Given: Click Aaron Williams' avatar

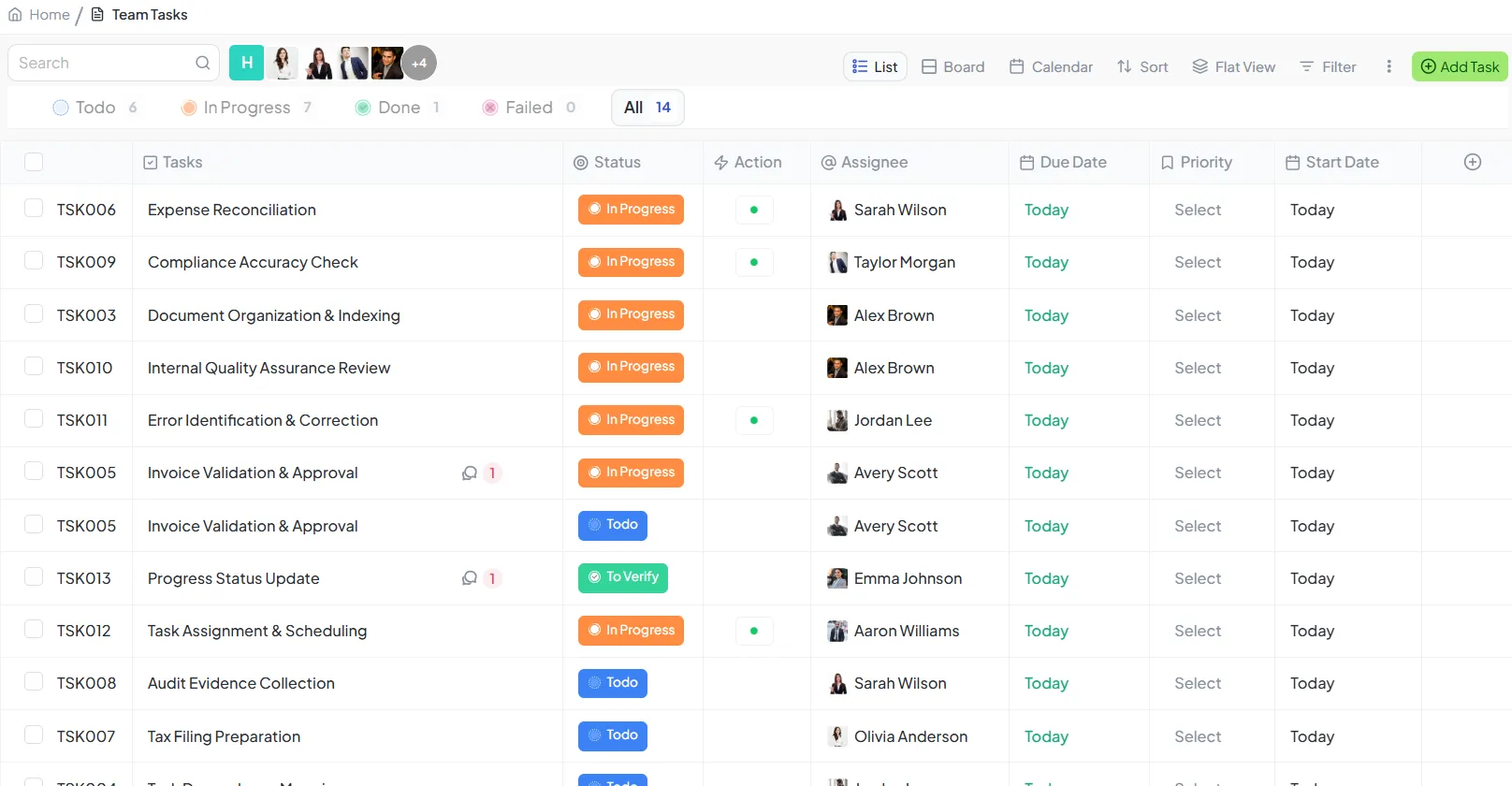Looking at the screenshot, I should click(837, 631).
